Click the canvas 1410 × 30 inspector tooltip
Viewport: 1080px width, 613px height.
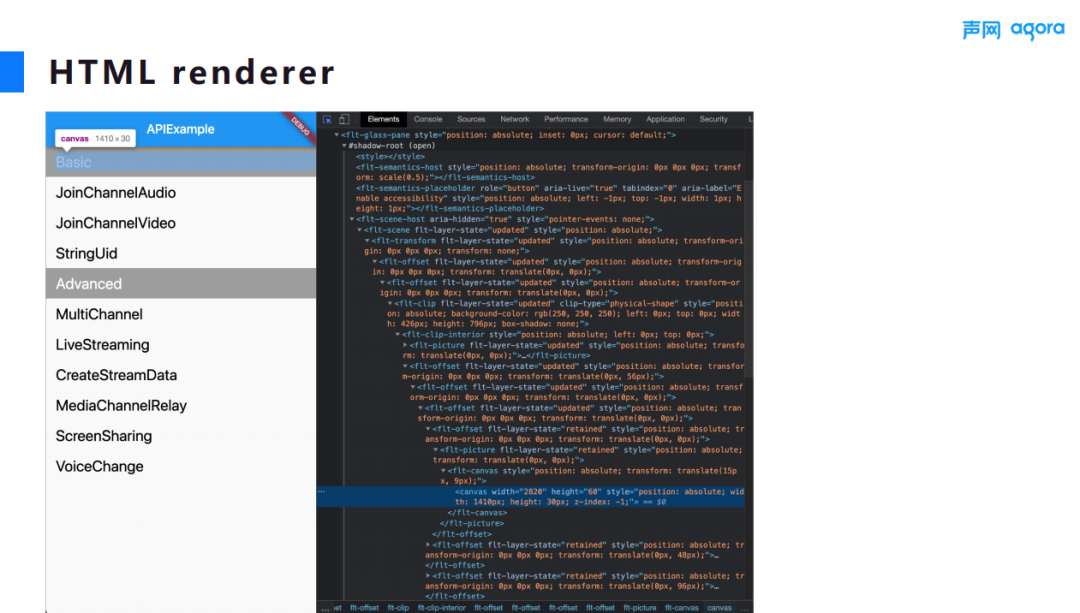click(95, 138)
